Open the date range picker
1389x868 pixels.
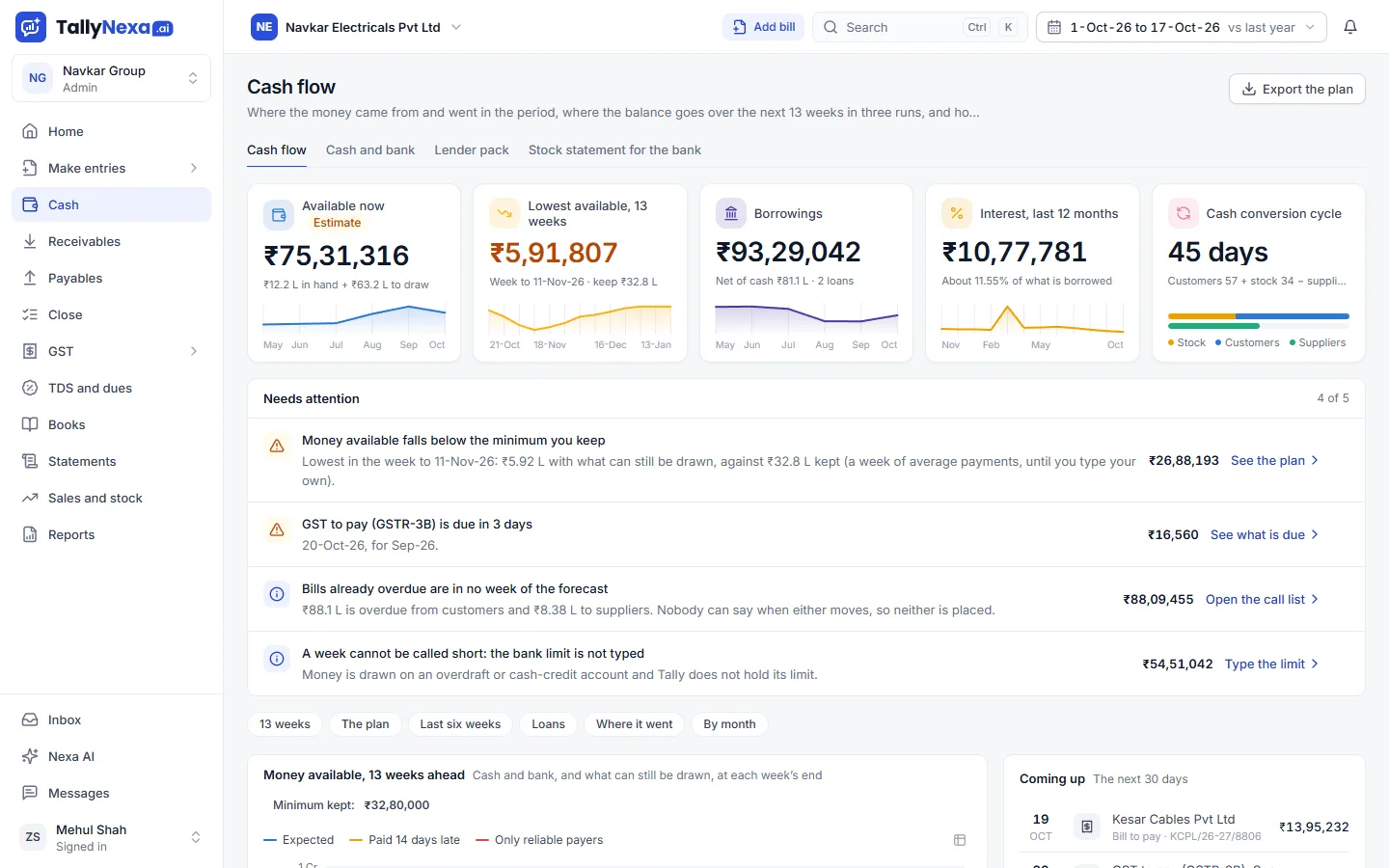click(1181, 27)
